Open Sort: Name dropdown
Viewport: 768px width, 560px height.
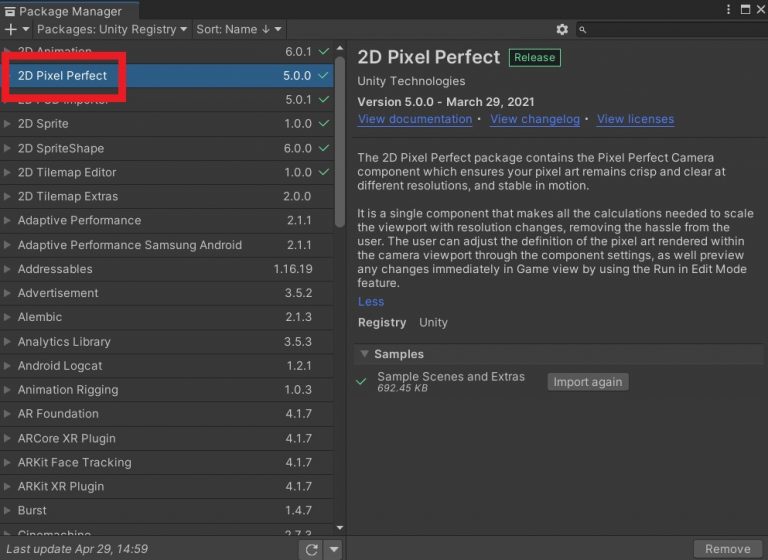(x=239, y=29)
